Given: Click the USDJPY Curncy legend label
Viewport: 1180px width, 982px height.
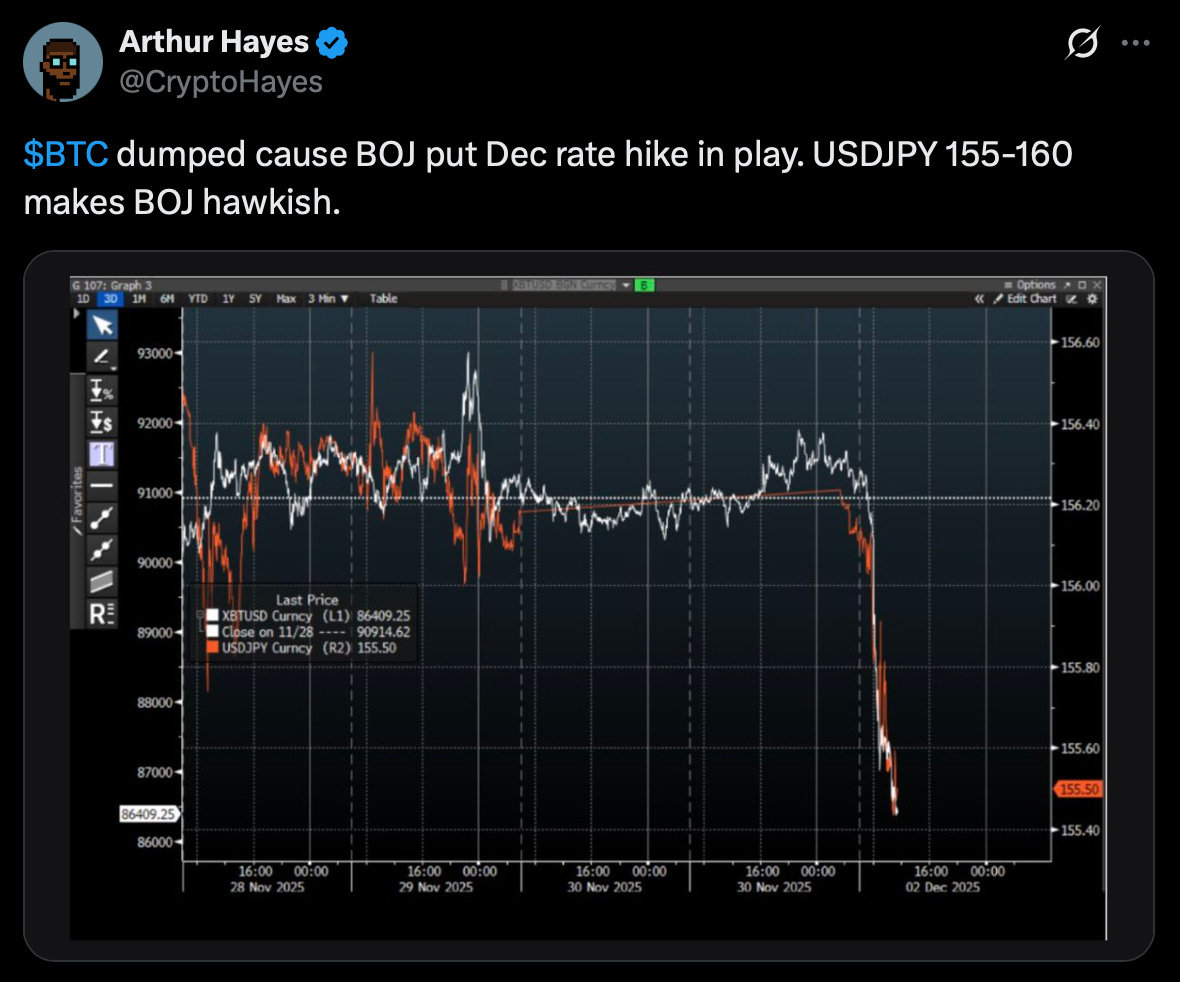Looking at the screenshot, I should [266, 648].
